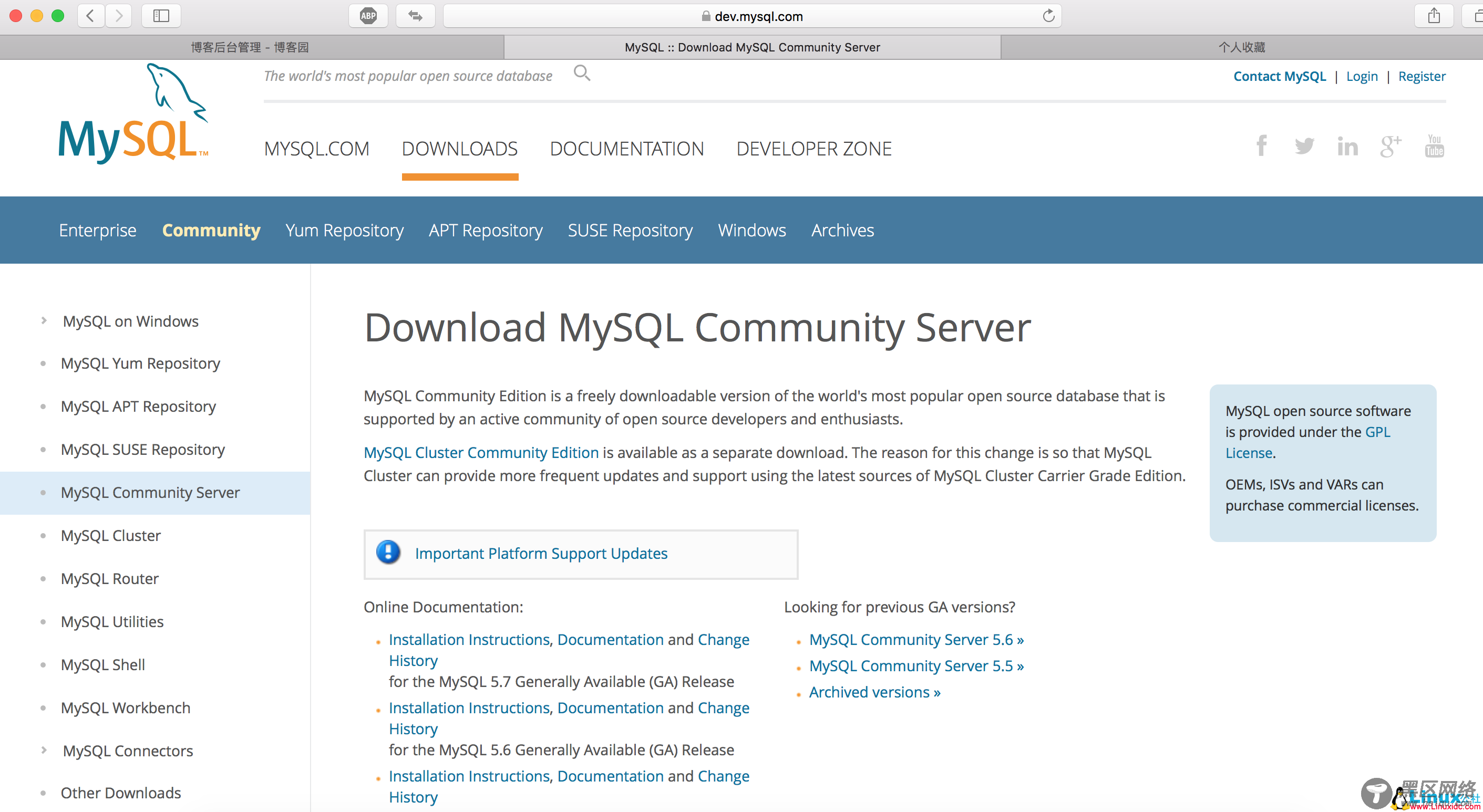Switch to the 个人收藏 tab

tap(1242, 47)
